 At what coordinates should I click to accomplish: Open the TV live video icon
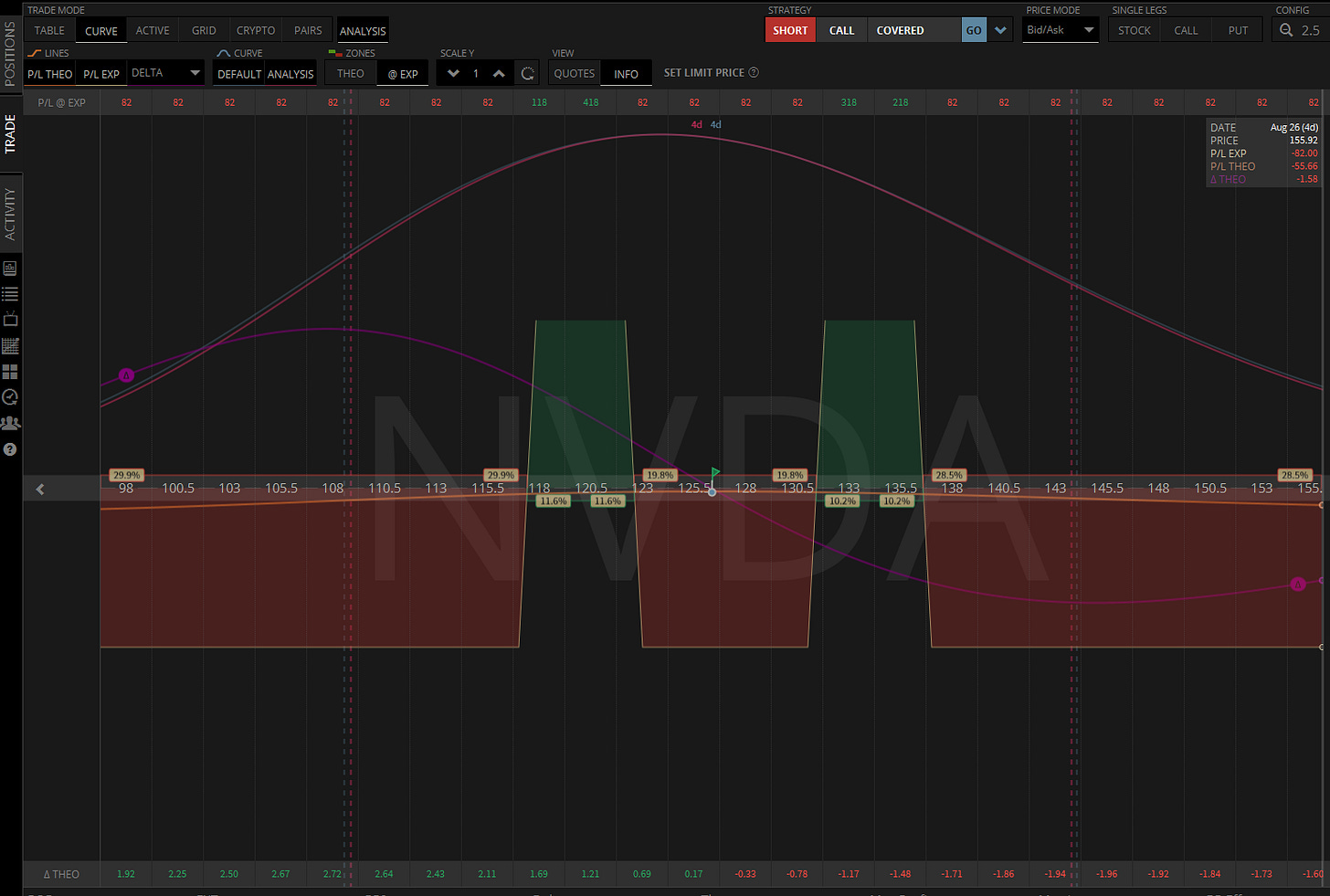pyautogui.click(x=10, y=320)
